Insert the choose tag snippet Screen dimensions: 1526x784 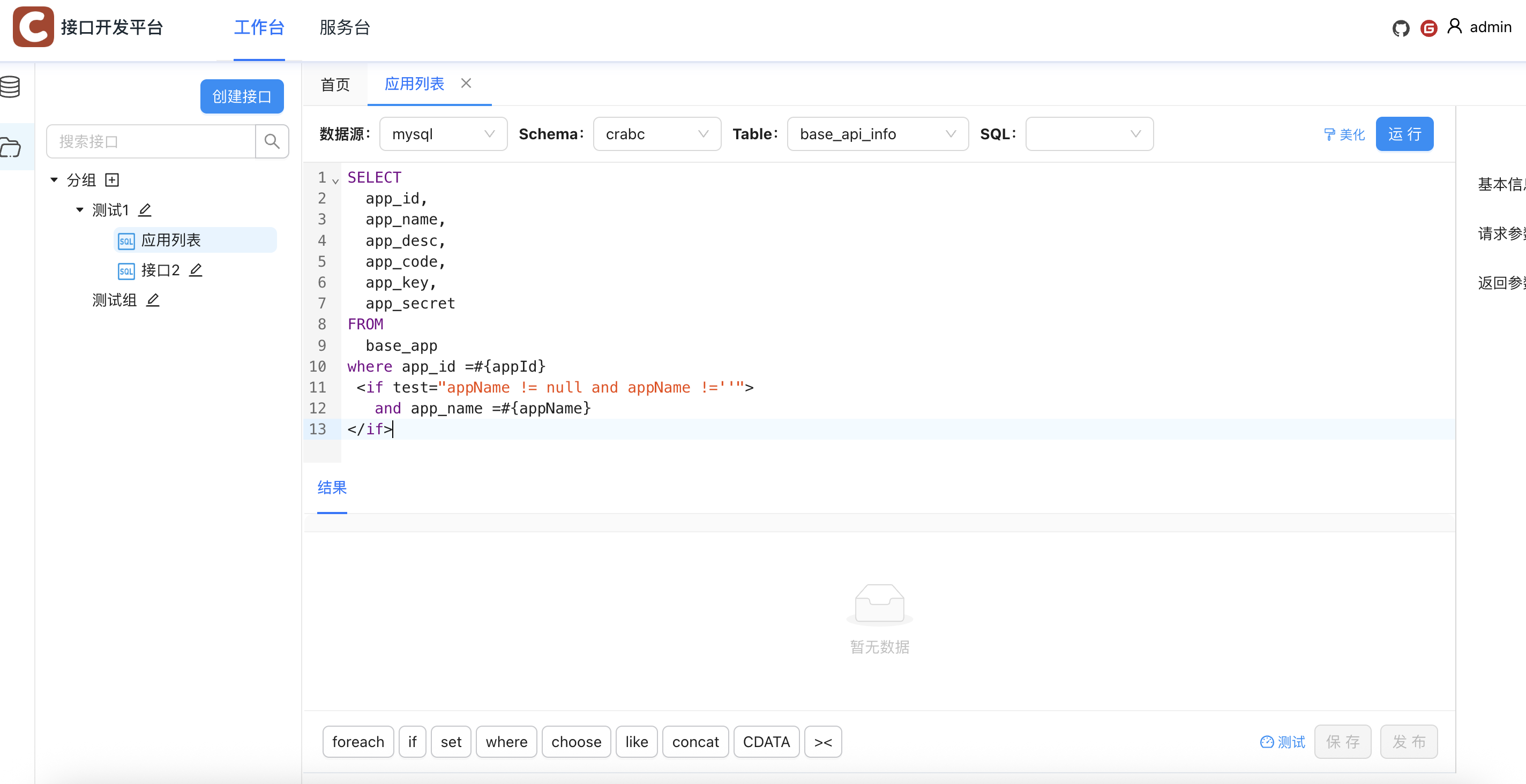pyautogui.click(x=577, y=741)
